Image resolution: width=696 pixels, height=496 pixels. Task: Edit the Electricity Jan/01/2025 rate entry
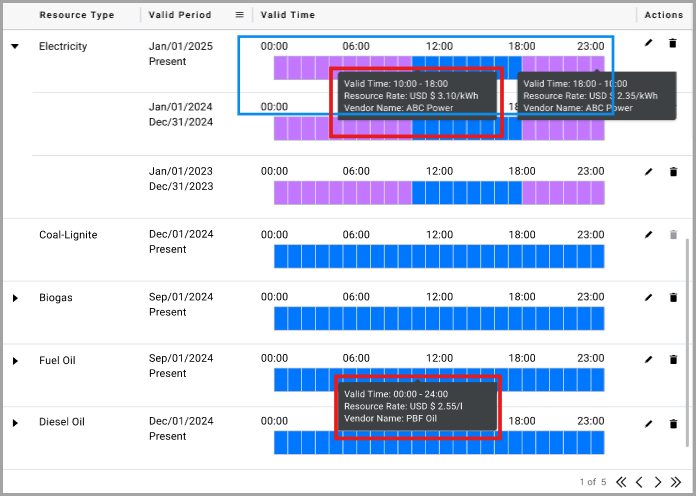point(649,43)
